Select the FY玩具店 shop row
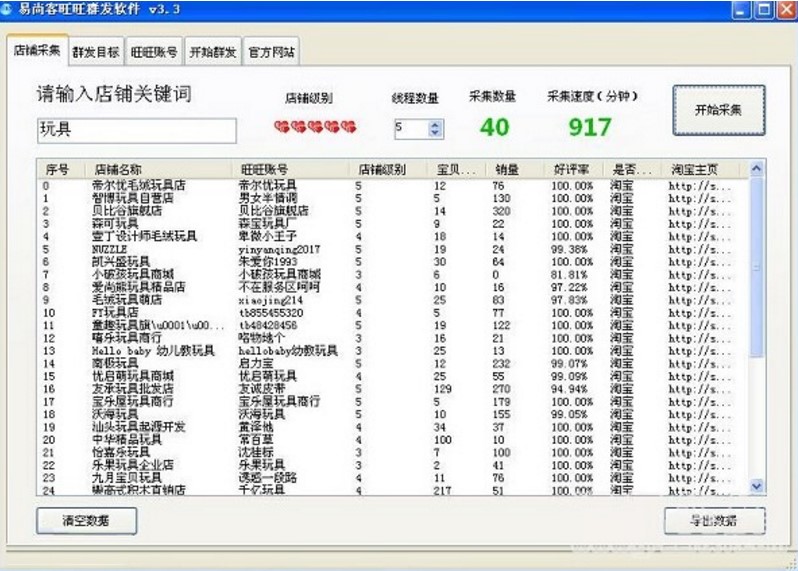 point(392,312)
